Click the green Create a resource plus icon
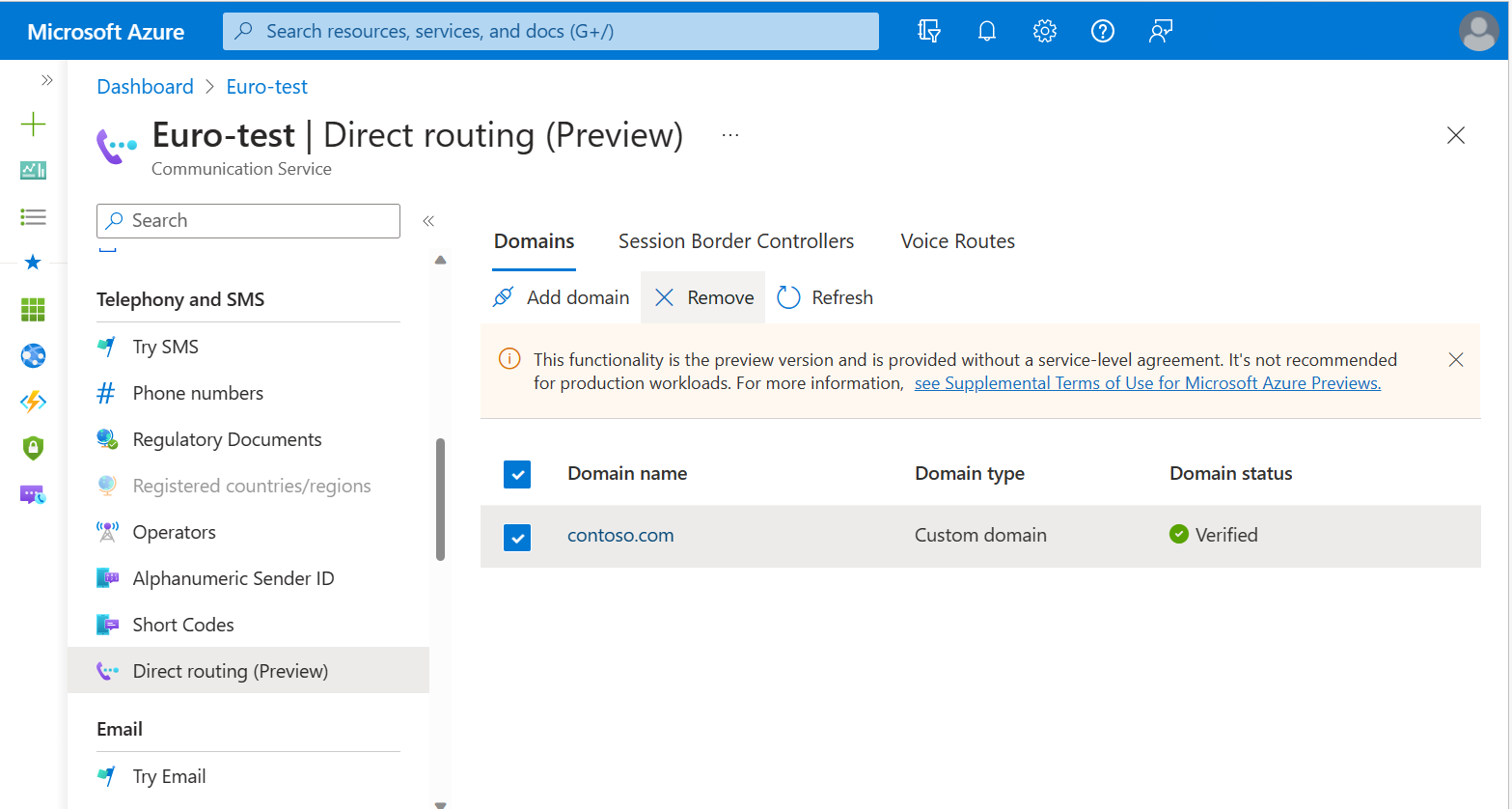 [33, 124]
